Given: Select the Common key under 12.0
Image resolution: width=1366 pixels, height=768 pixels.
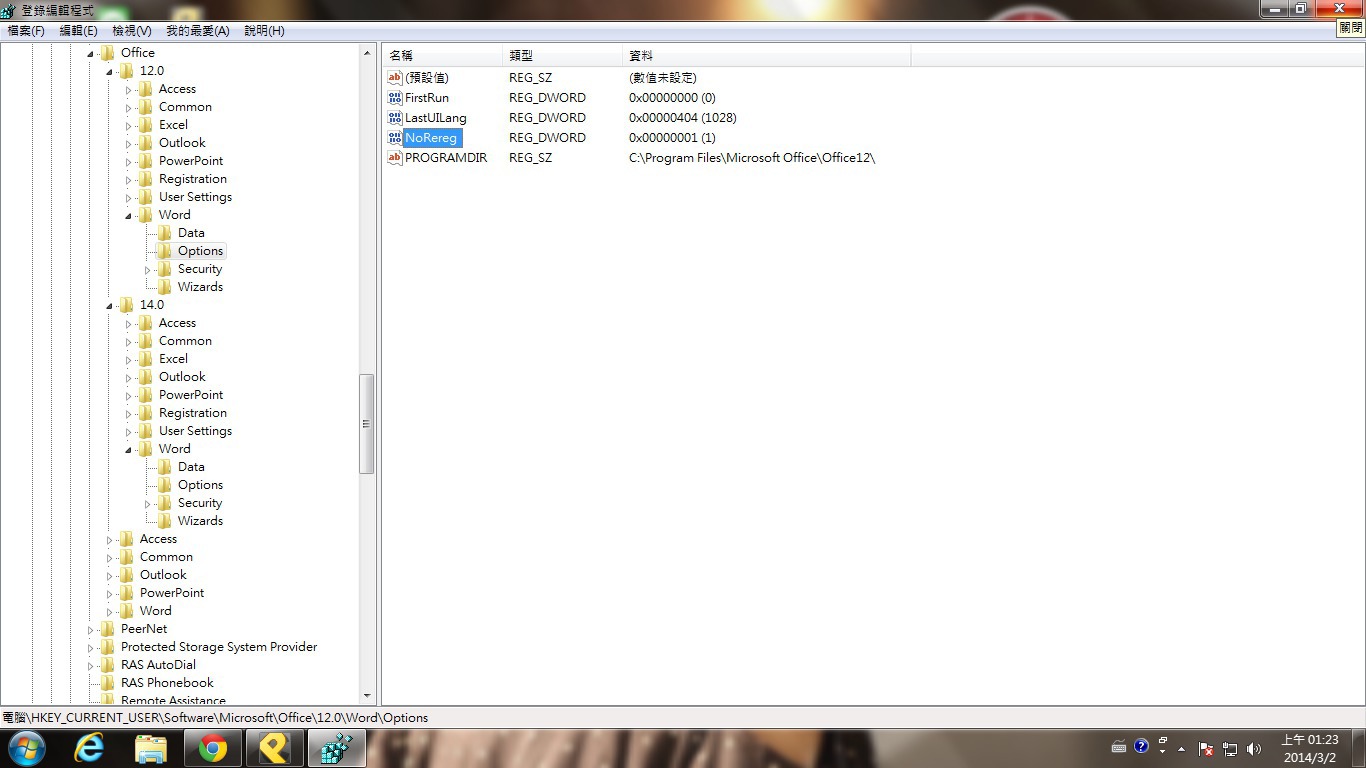Looking at the screenshot, I should 185,107.
